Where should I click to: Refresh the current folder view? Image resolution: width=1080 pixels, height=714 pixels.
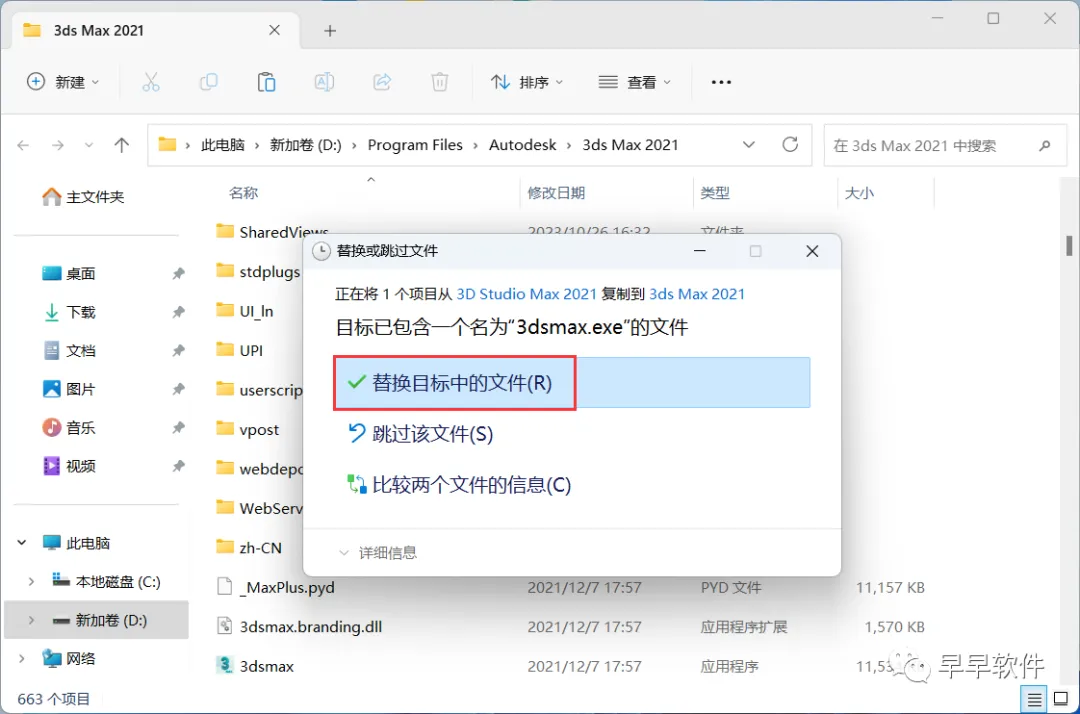(x=790, y=145)
